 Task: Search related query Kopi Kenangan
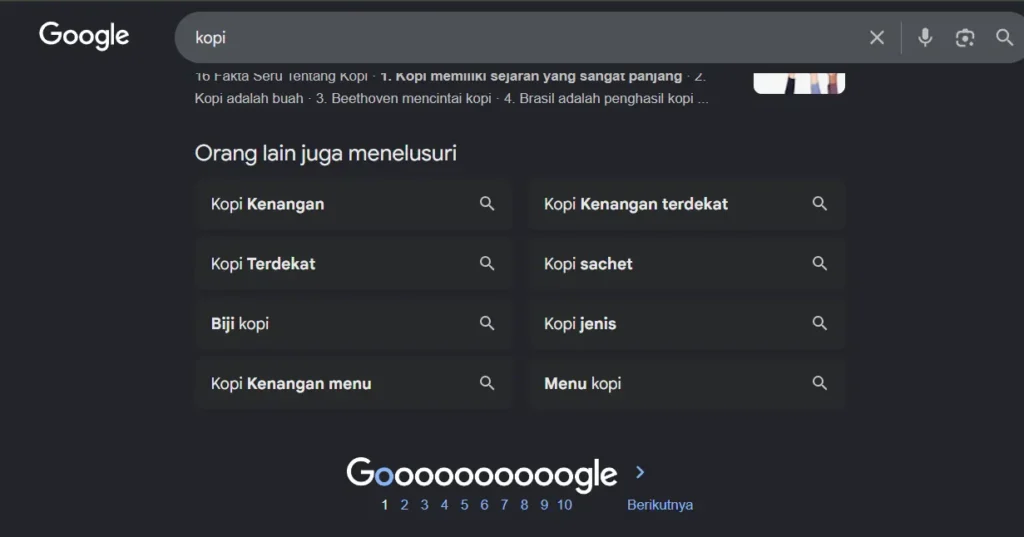coord(353,204)
